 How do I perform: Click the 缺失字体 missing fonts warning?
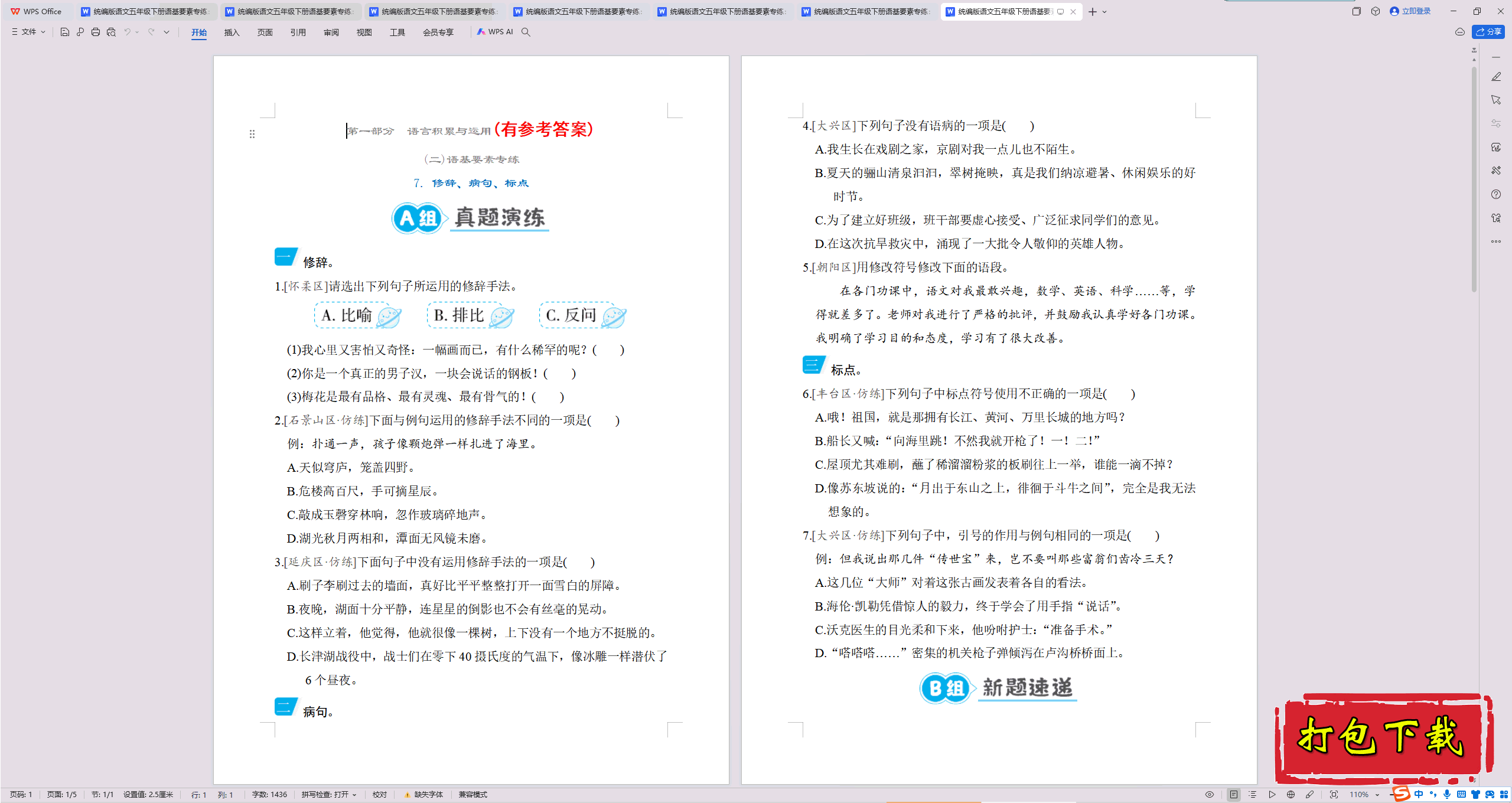[423, 795]
